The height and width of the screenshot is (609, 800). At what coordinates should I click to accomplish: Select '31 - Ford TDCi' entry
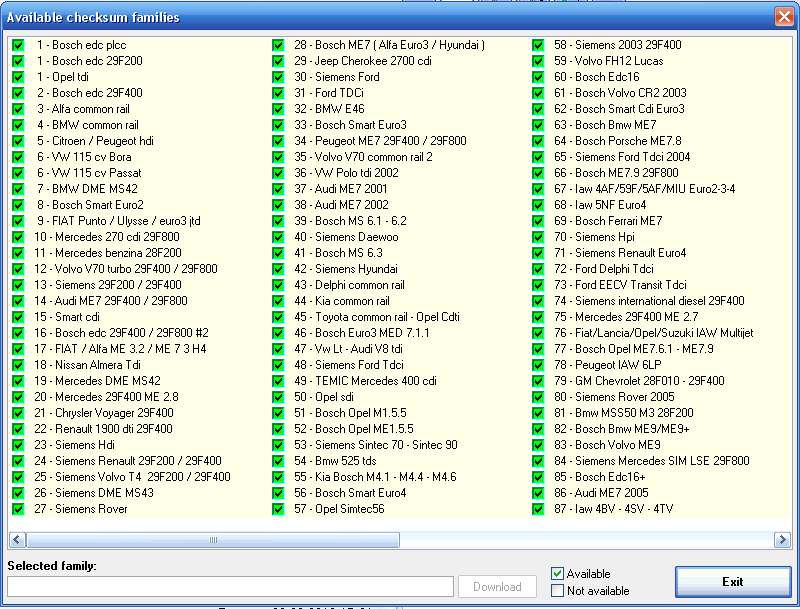(x=329, y=93)
